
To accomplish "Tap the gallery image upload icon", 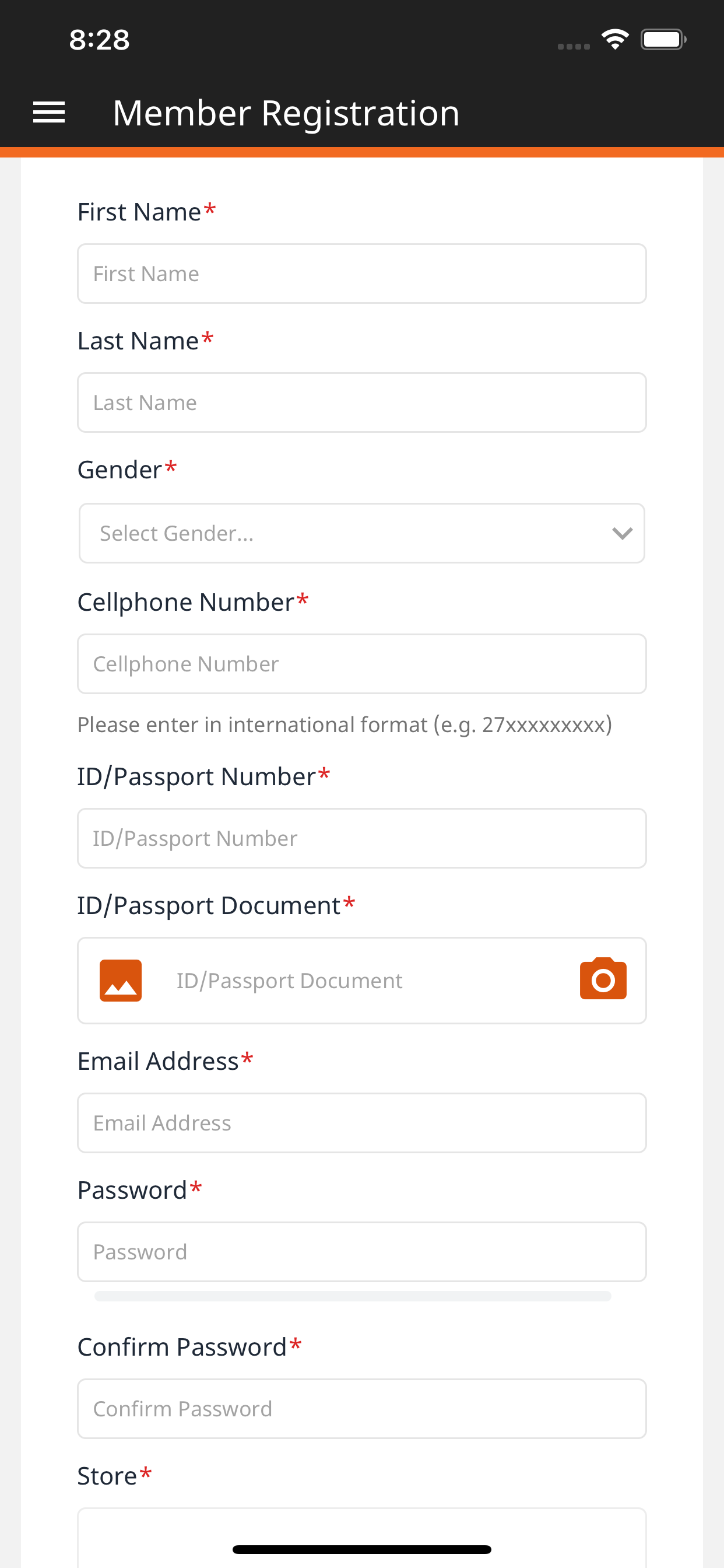I will [121, 980].
